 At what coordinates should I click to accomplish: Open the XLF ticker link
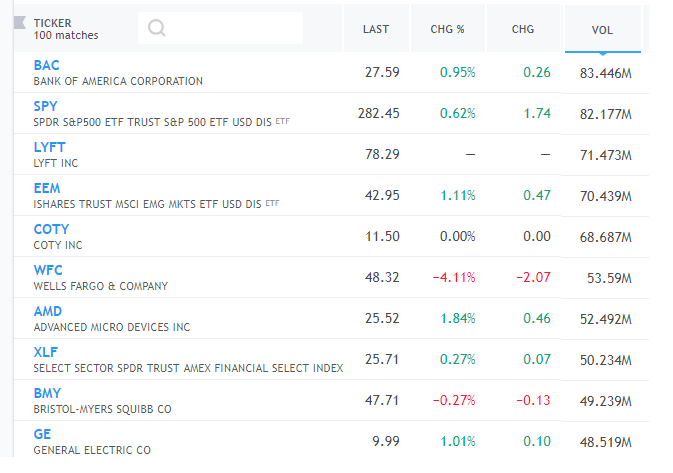pos(45,352)
